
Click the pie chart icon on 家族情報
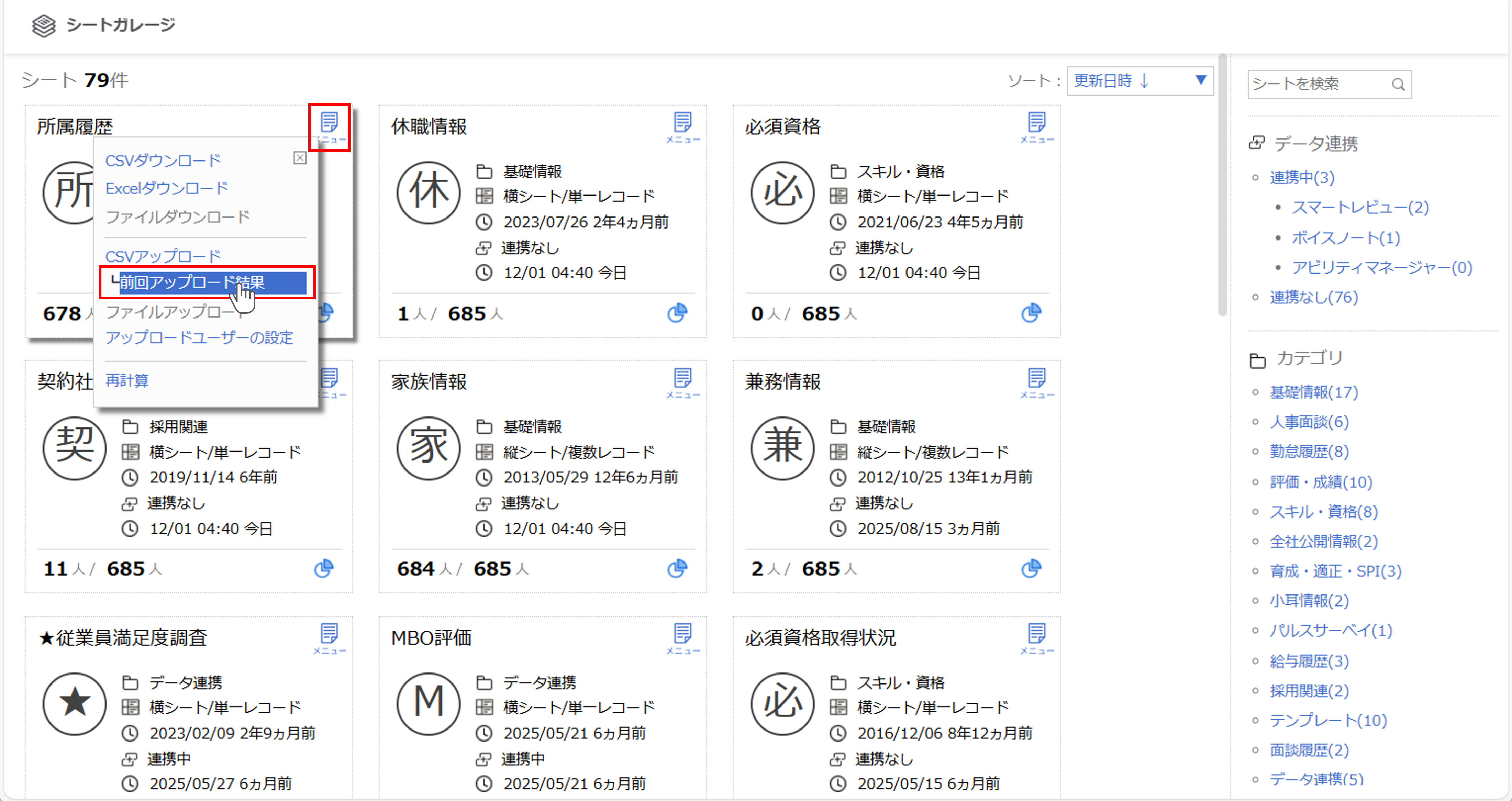678,568
